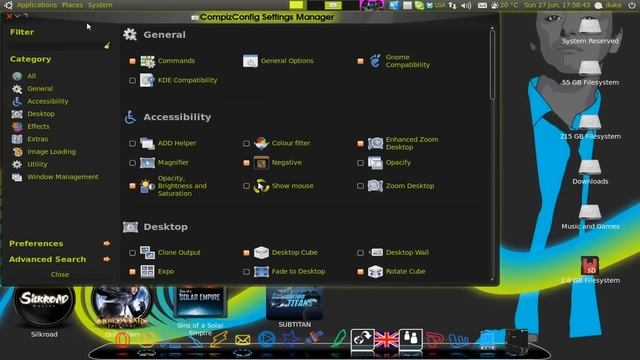Disable Expo plugin checkbox
The width and height of the screenshot is (640, 360).
click(x=132, y=271)
